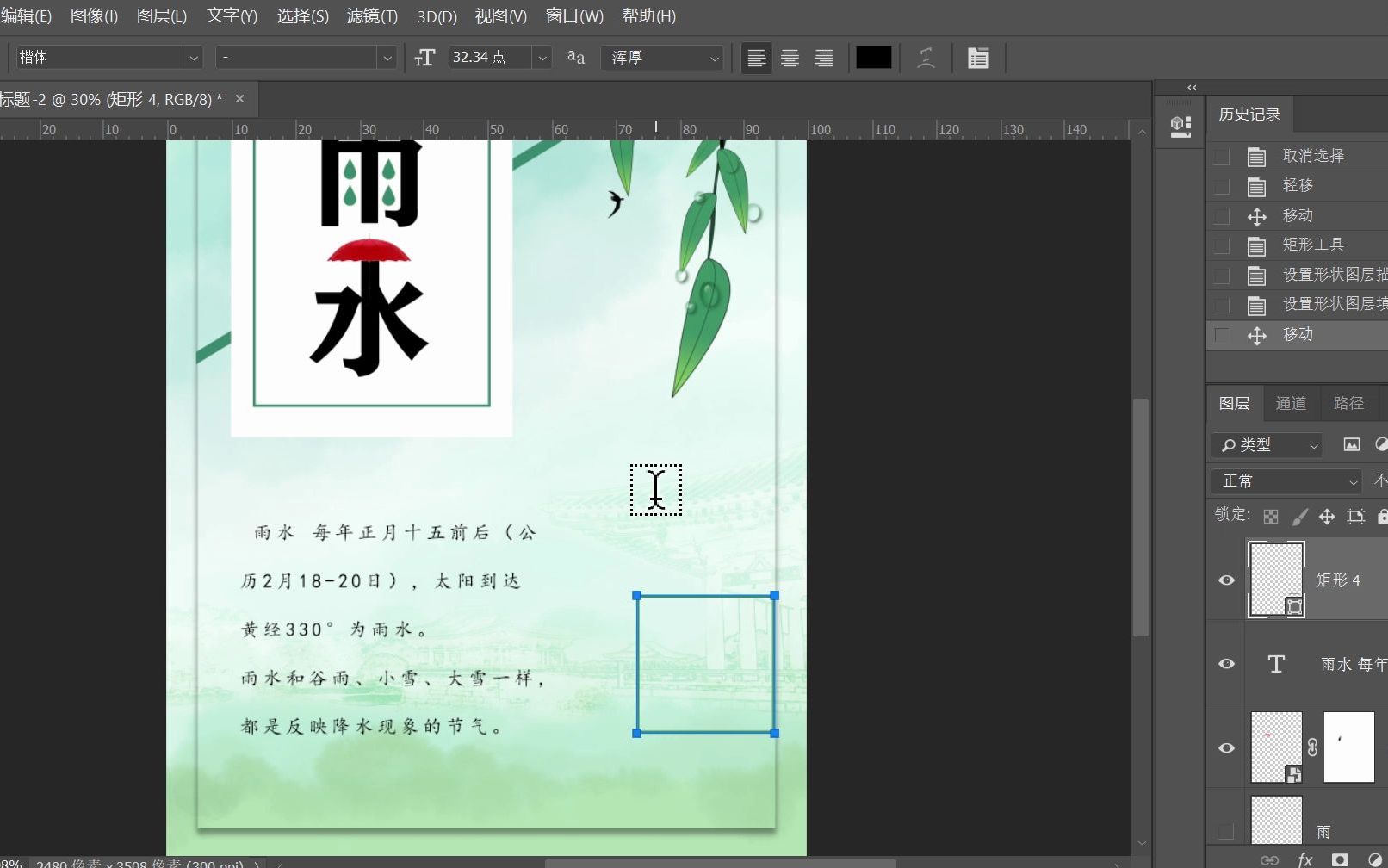Add a layer style via fx icon
The image size is (1388, 868).
click(1305, 859)
